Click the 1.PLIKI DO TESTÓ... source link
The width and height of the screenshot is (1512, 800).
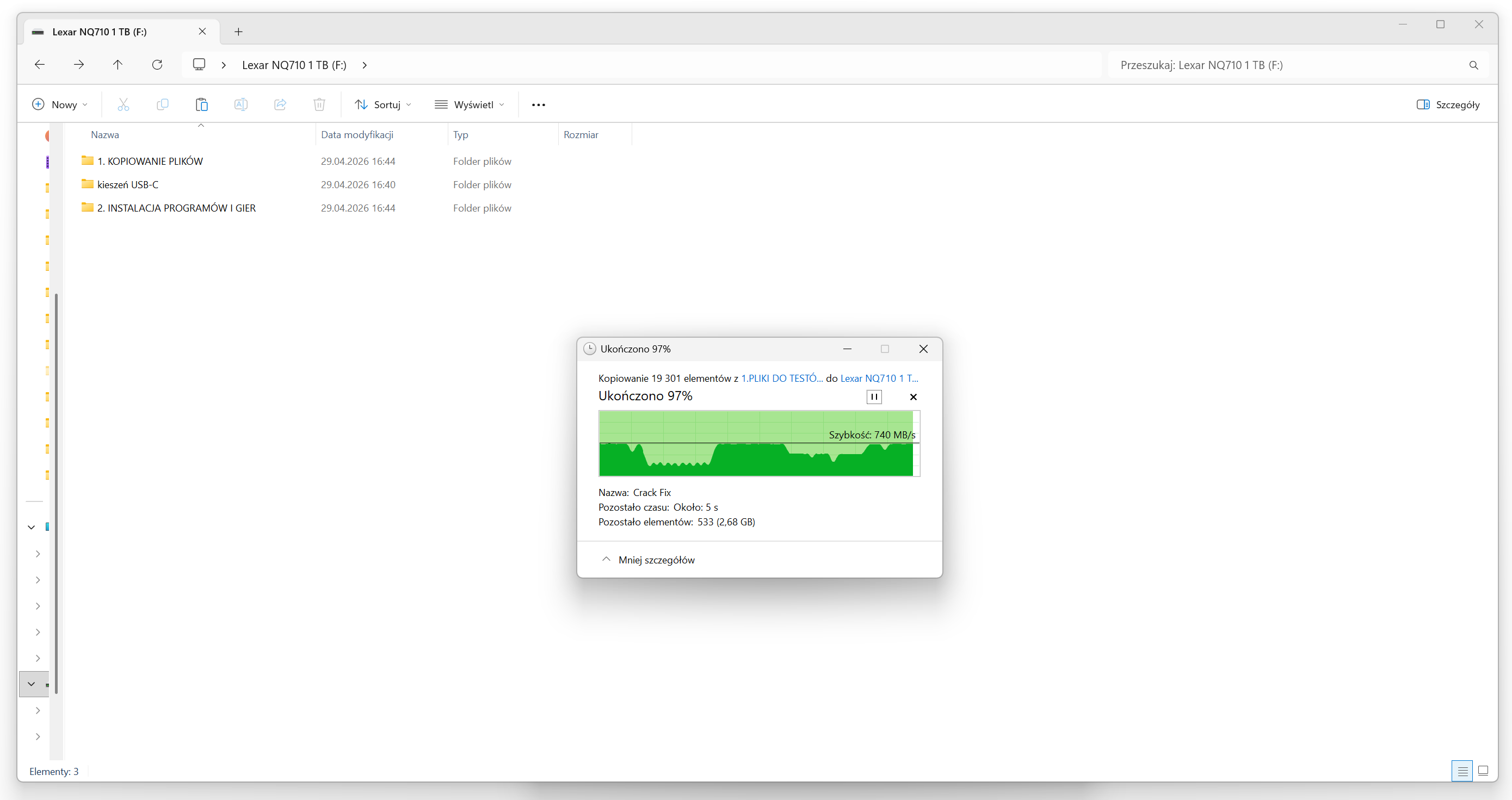pyautogui.click(x=781, y=379)
